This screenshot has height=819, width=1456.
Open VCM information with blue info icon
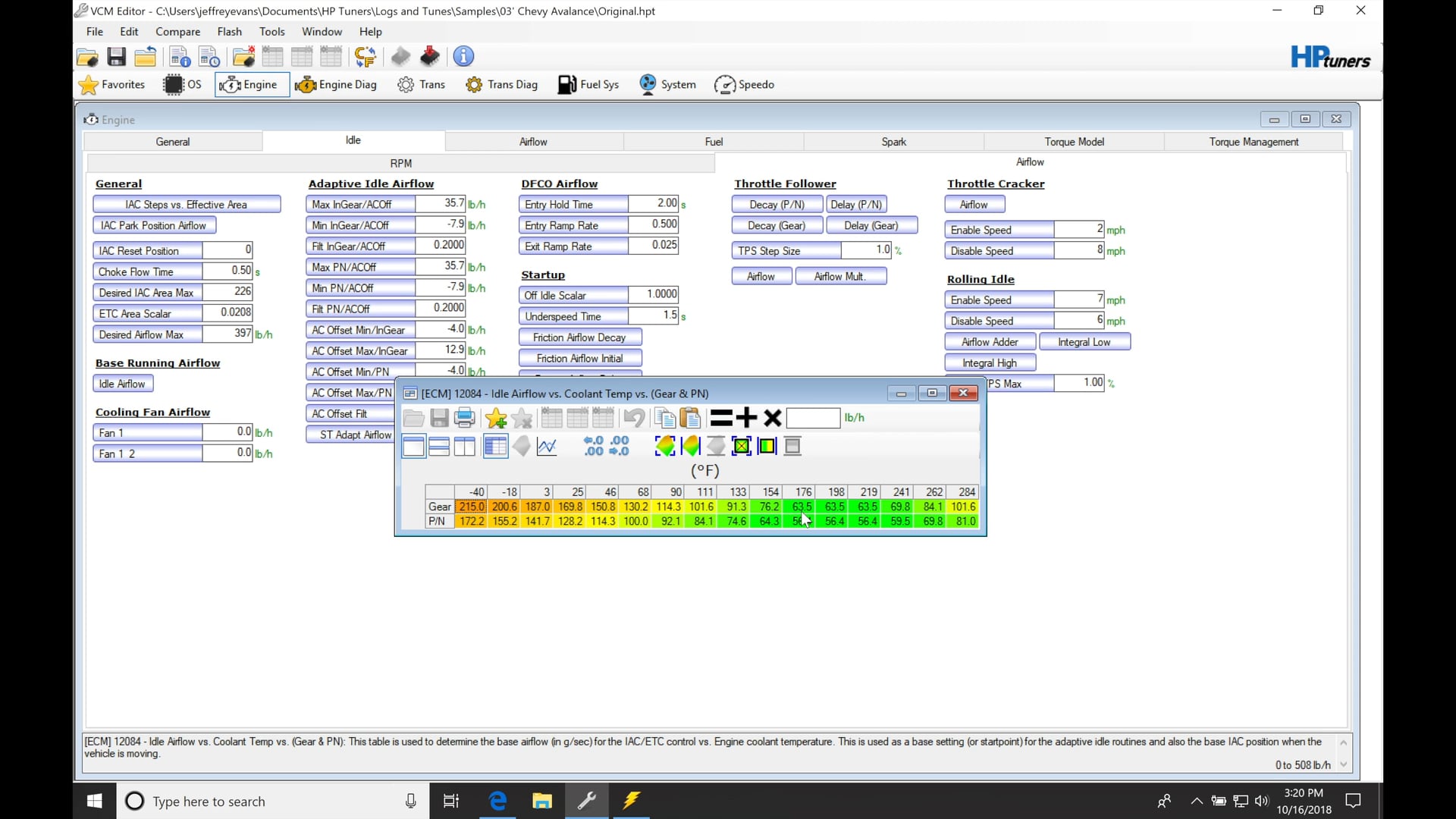pyautogui.click(x=463, y=56)
